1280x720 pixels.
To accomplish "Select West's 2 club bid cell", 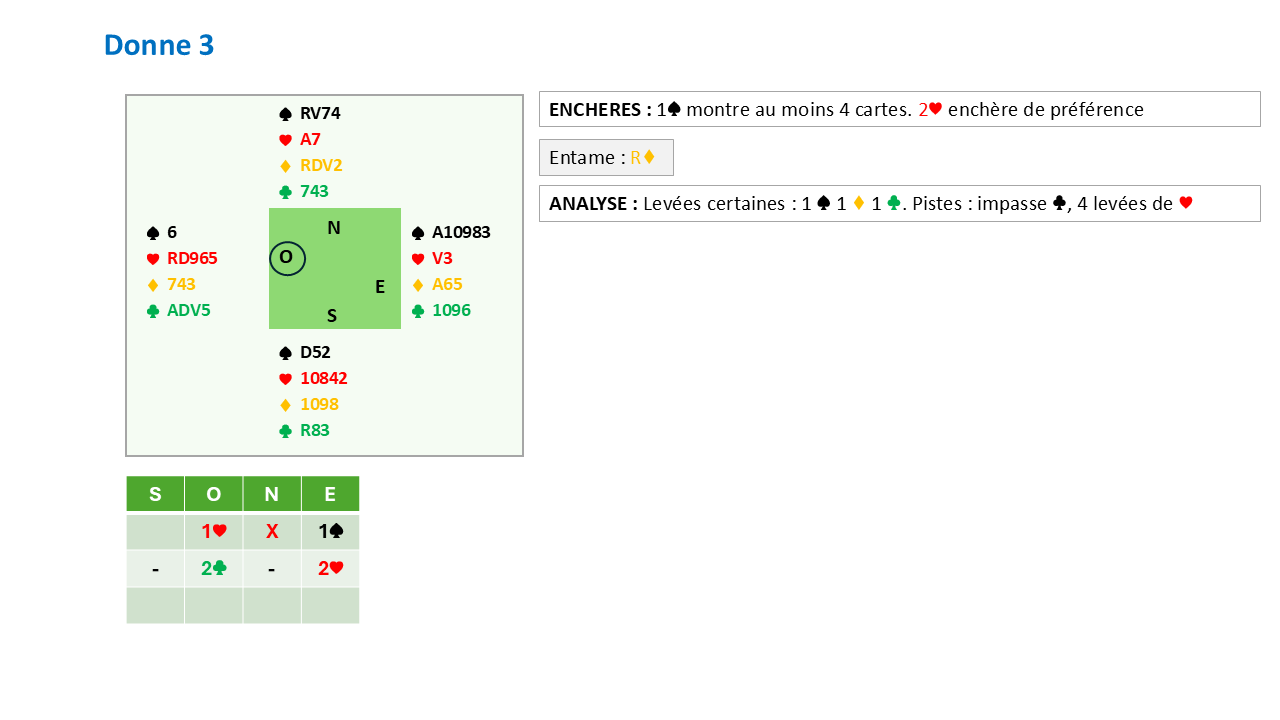I will point(213,569).
